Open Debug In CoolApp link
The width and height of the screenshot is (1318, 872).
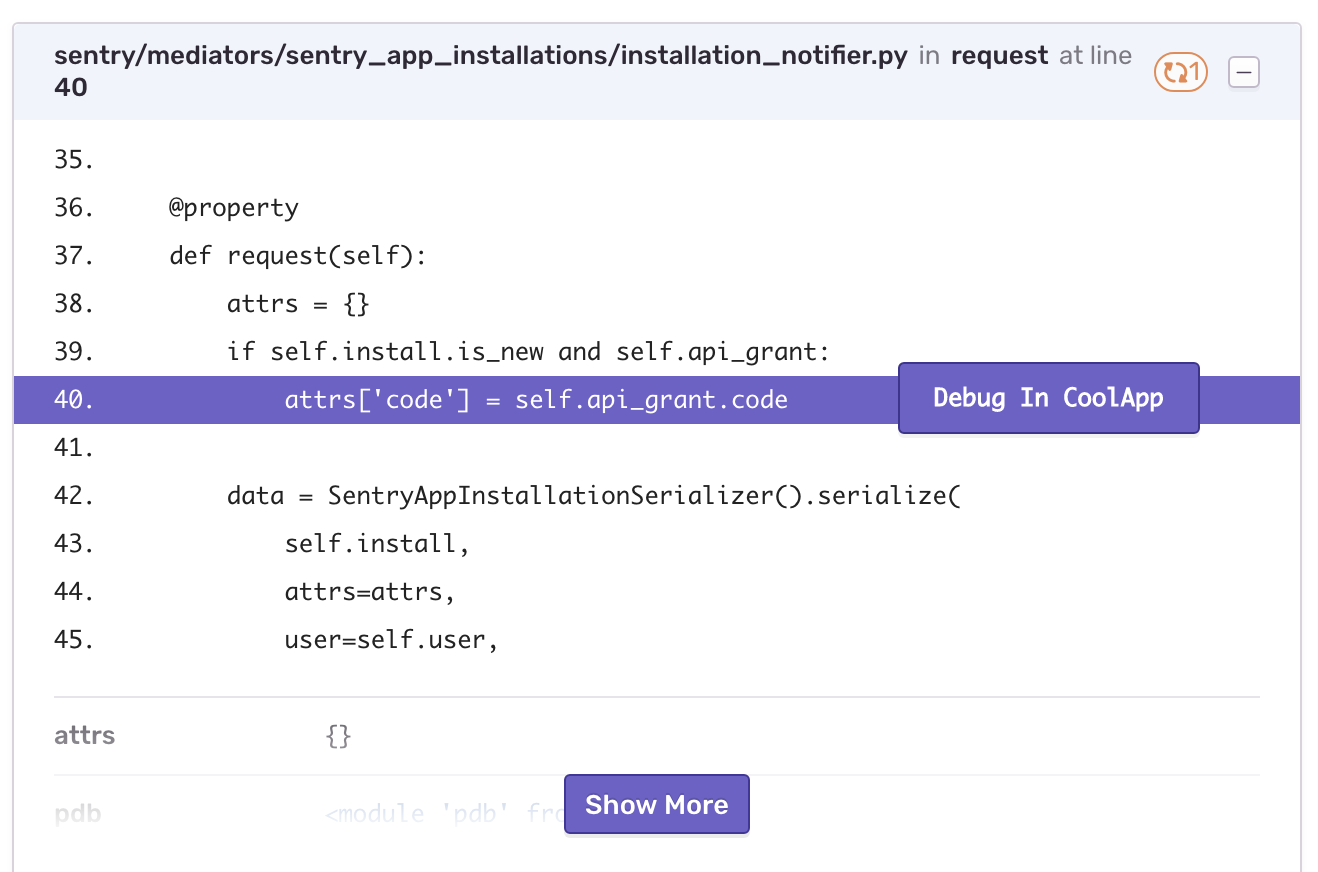click(1048, 398)
